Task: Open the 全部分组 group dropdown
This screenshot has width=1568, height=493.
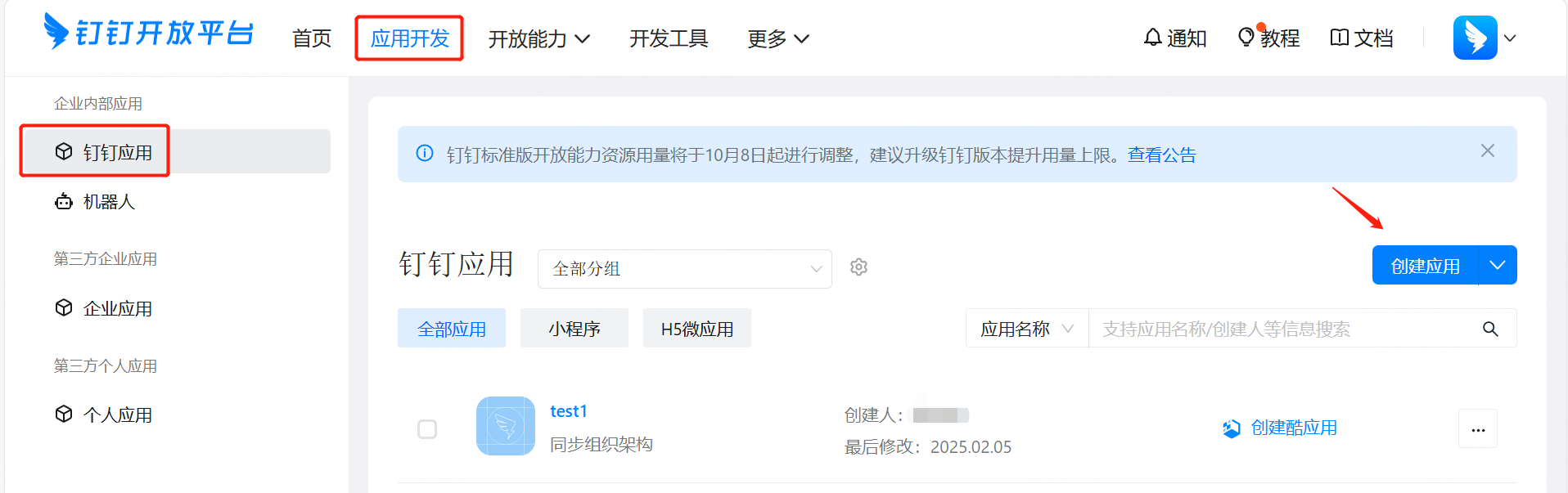Action: click(x=685, y=269)
